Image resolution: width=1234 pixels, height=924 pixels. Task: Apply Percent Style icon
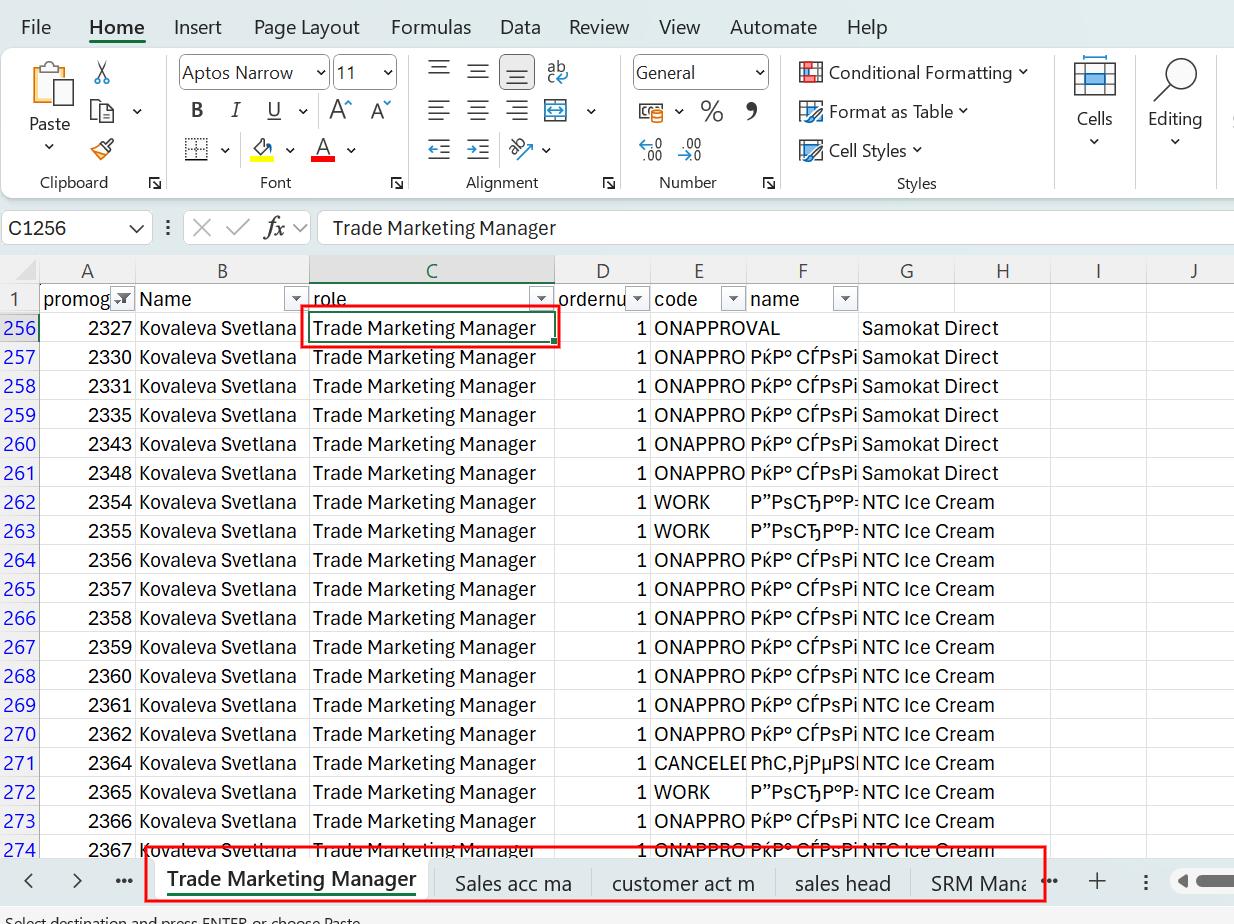coord(712,111)
